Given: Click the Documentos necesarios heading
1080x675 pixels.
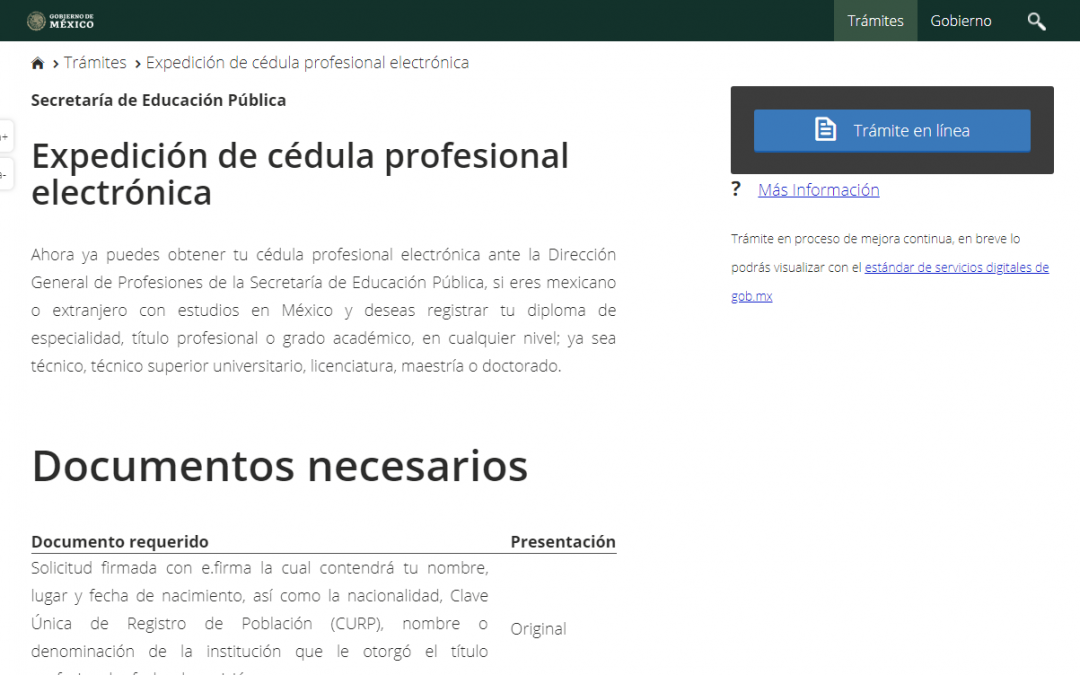Looking at the screenshot, I should 280,466.
